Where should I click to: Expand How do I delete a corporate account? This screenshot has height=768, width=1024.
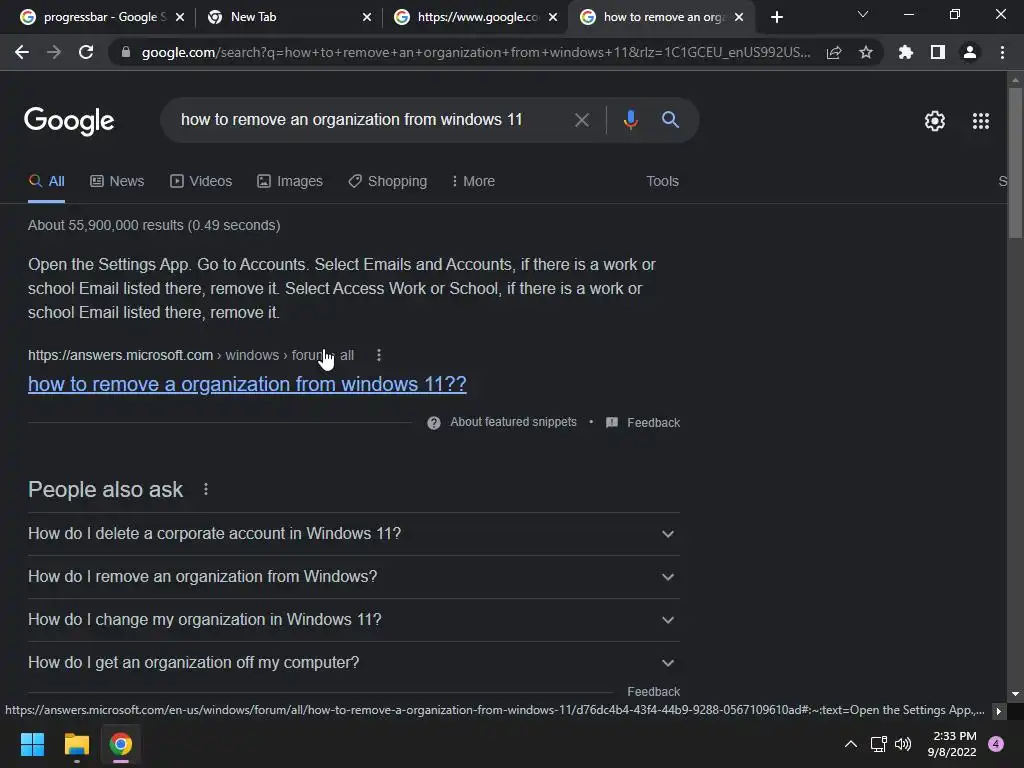point(353,534)
